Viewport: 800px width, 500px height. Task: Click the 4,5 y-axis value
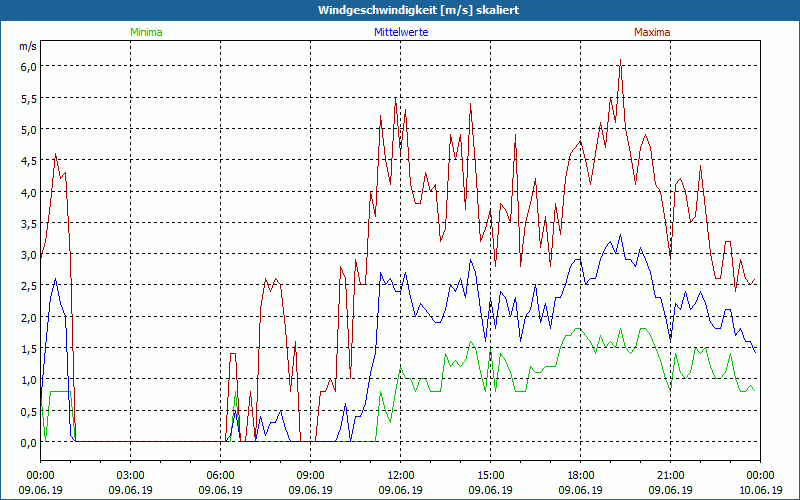(x=29, y=161)
